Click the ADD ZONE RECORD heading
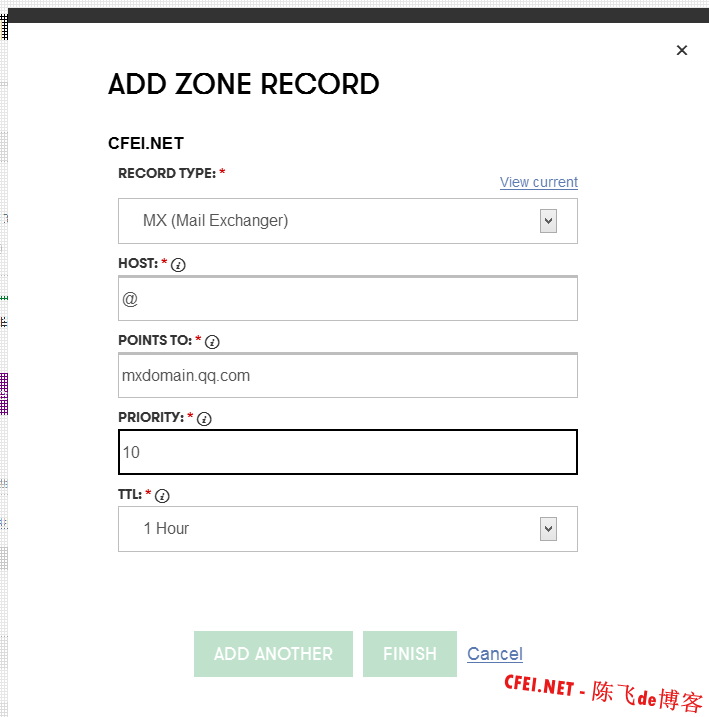 (x=243, y=84)
